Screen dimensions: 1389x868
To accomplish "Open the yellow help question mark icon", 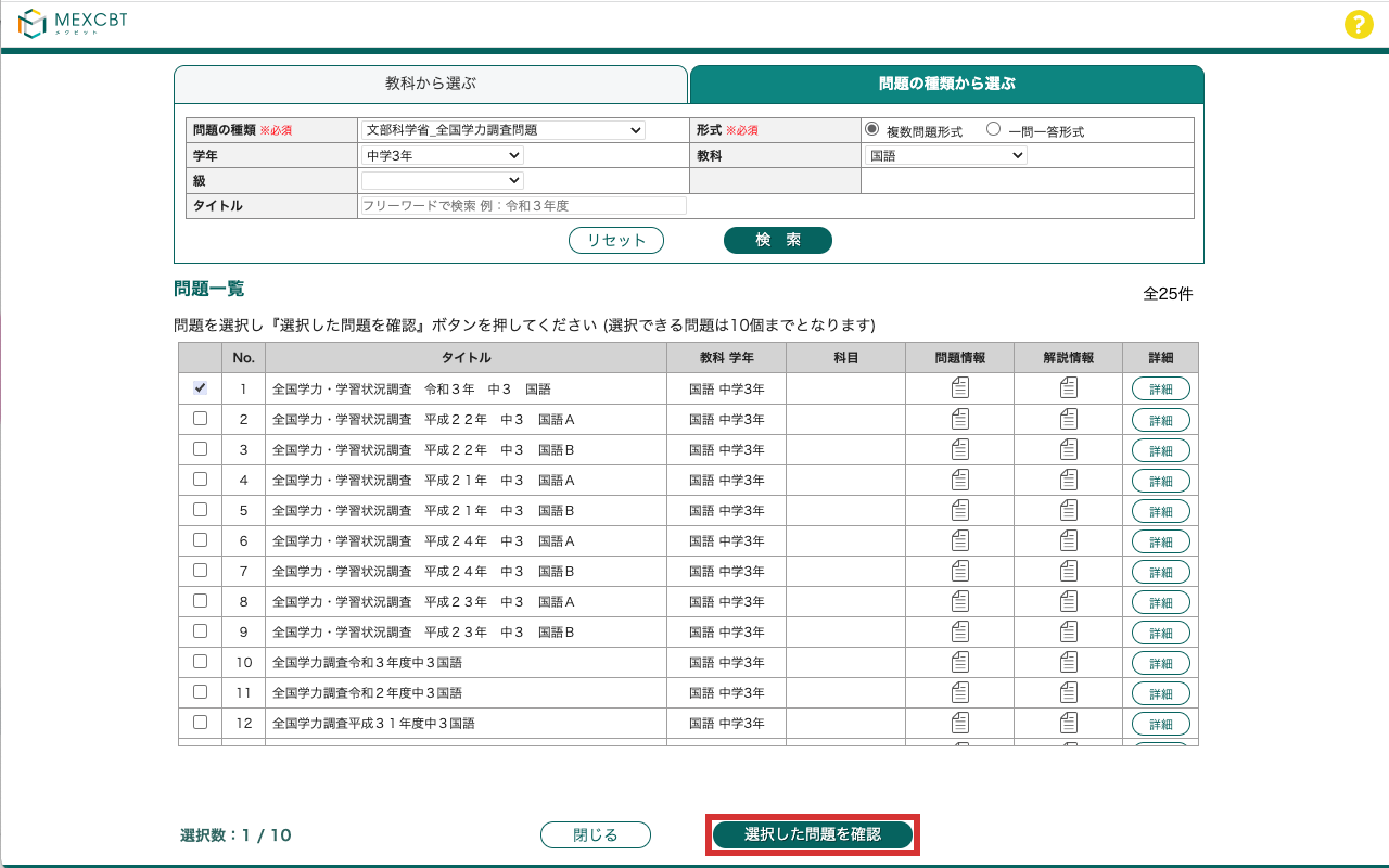I will (1358, 24).
